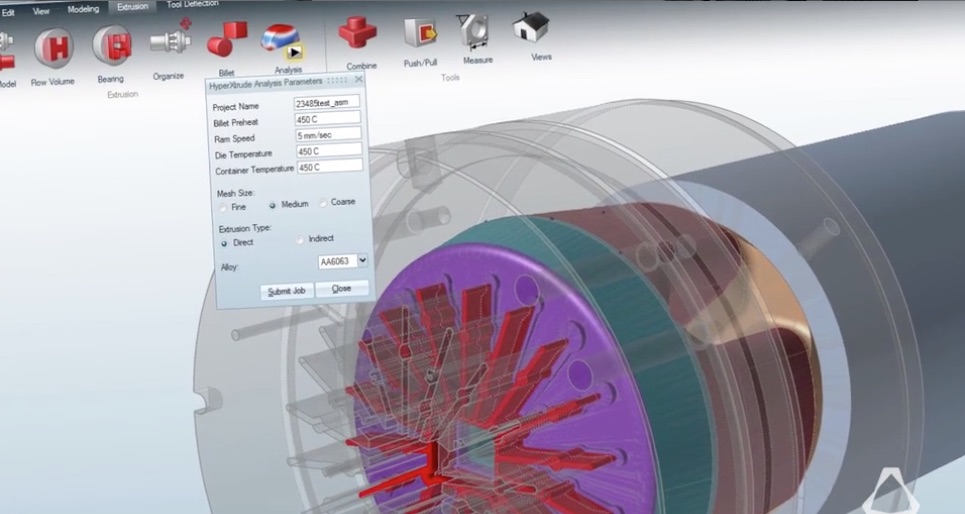Viewport: 965px width, 514px height.
Task: Select Coarse mesh size
Action: pos(323,203)
